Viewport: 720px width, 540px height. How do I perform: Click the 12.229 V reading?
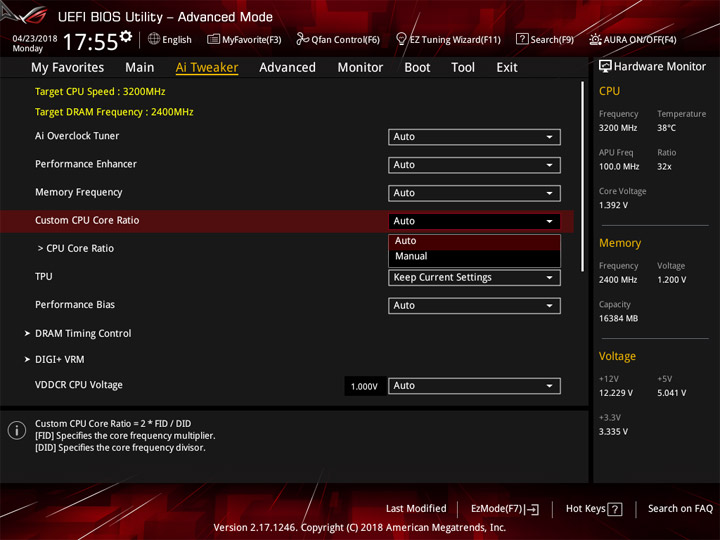(616, 393)
